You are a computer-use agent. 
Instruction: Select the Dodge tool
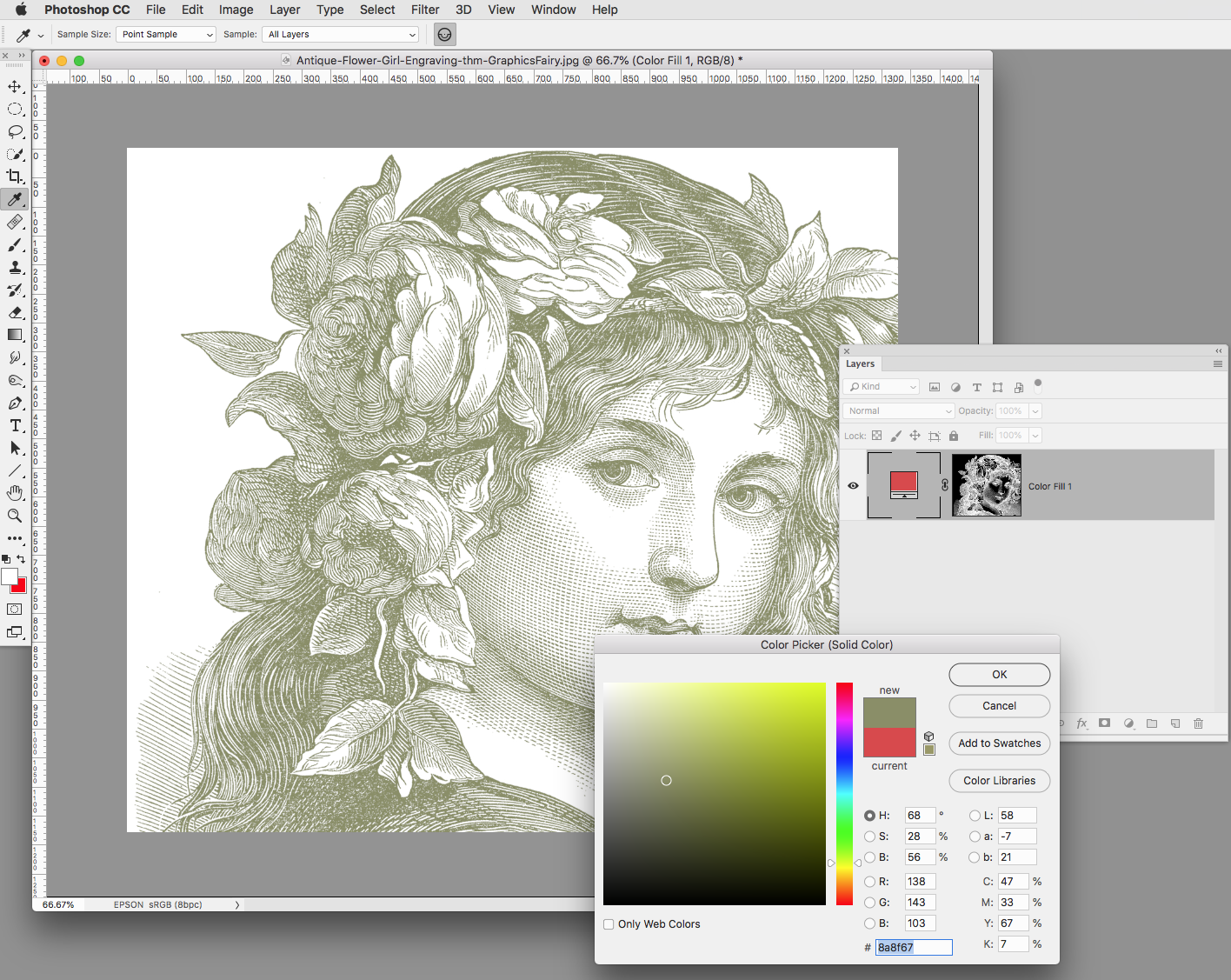(15, 381)
